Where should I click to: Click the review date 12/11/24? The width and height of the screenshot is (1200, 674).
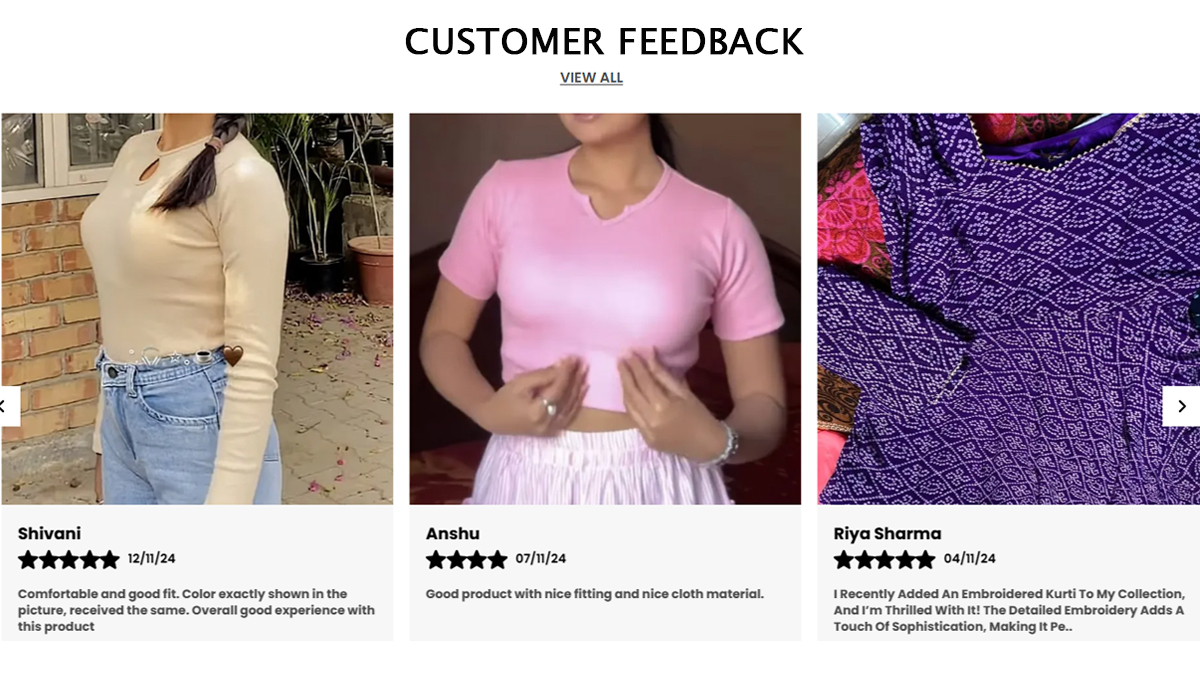151,559
